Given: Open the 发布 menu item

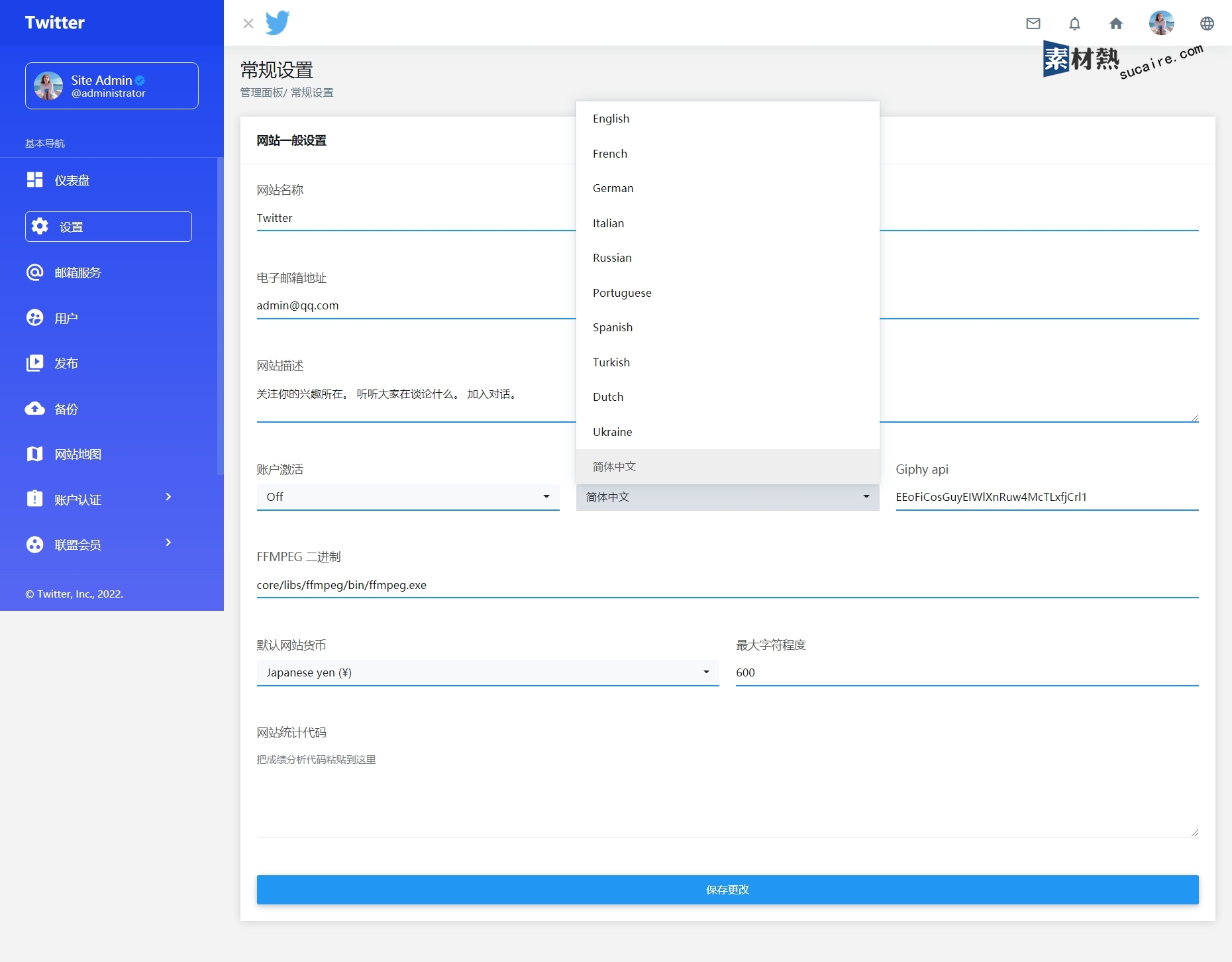Looking at the screenshot, I should coord(109,363).
